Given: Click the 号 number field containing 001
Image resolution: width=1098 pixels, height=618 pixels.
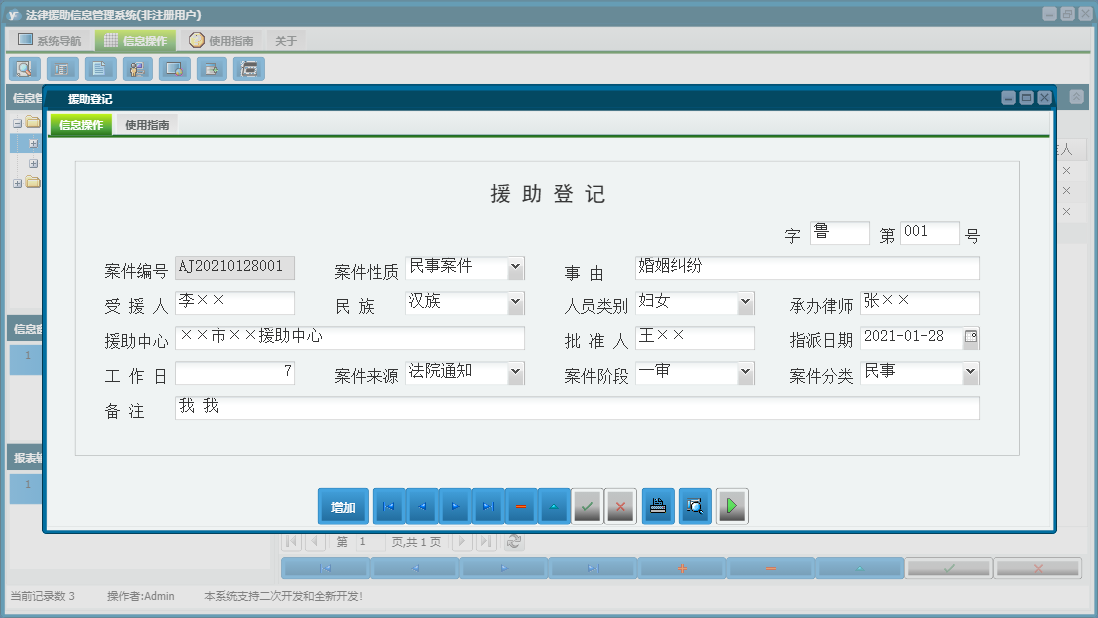Looking at the screenshot, I should [x=929, y=232].
